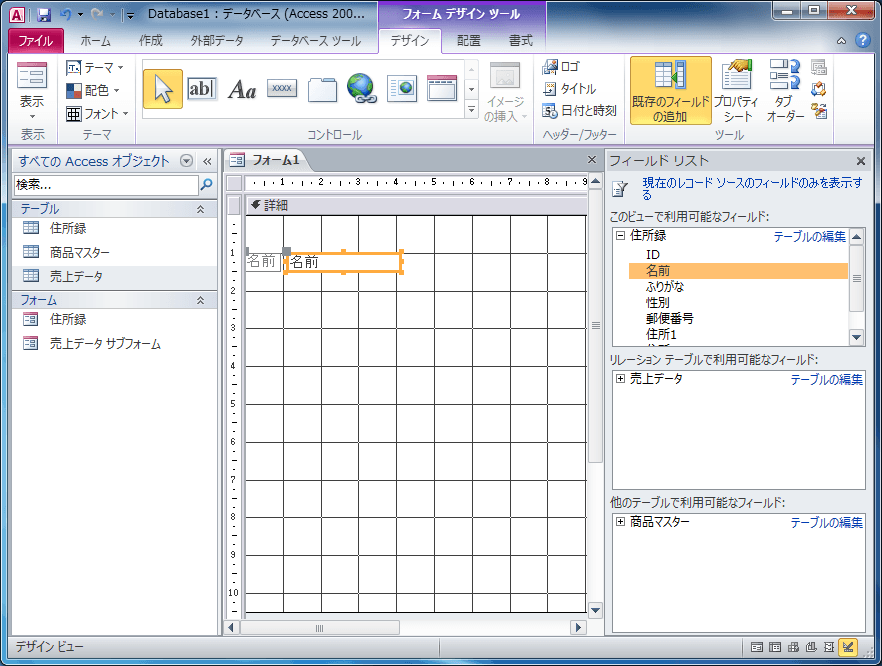Pick the Hyperlink globe control
Screen dimensions: 882x666
pyautogui.click(x=362, y=89)
